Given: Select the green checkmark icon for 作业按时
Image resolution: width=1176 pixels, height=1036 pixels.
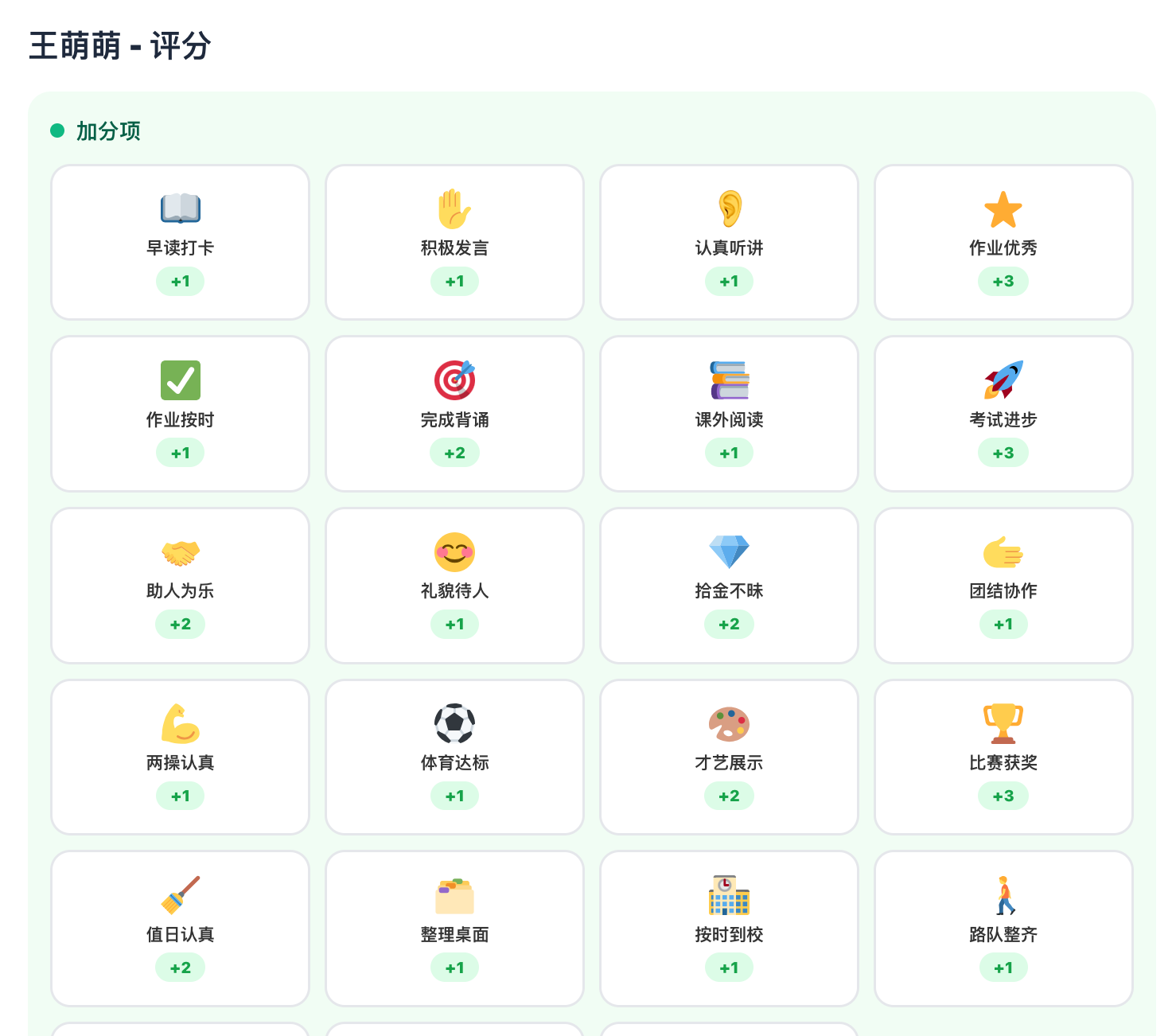Looking at the screenshot, I should point(180,380).
